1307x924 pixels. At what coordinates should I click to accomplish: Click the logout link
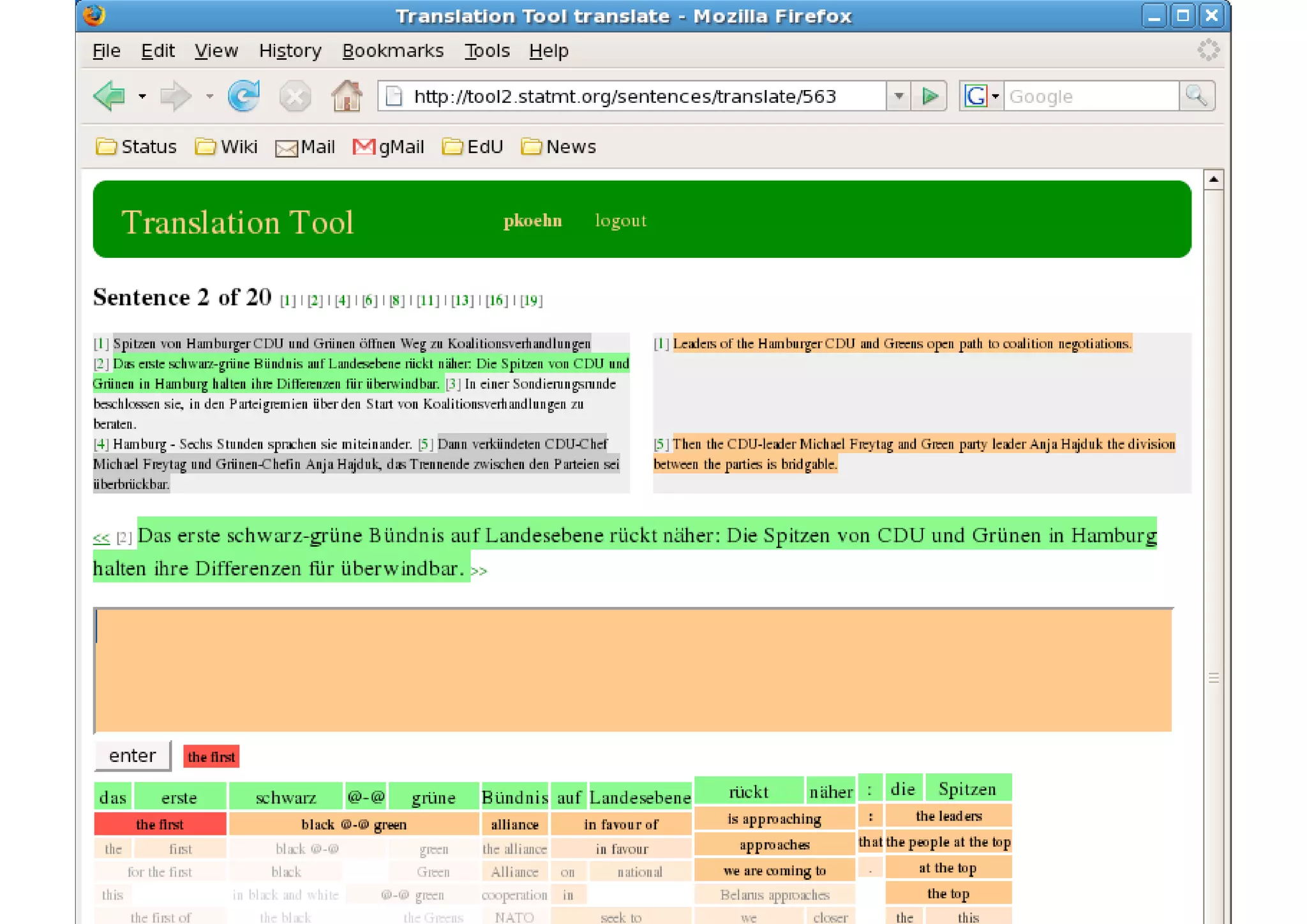coord(620,221)
